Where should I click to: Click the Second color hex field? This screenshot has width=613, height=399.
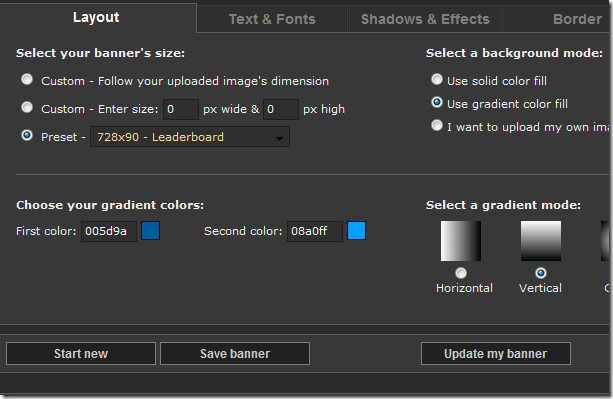coord(315,231)
